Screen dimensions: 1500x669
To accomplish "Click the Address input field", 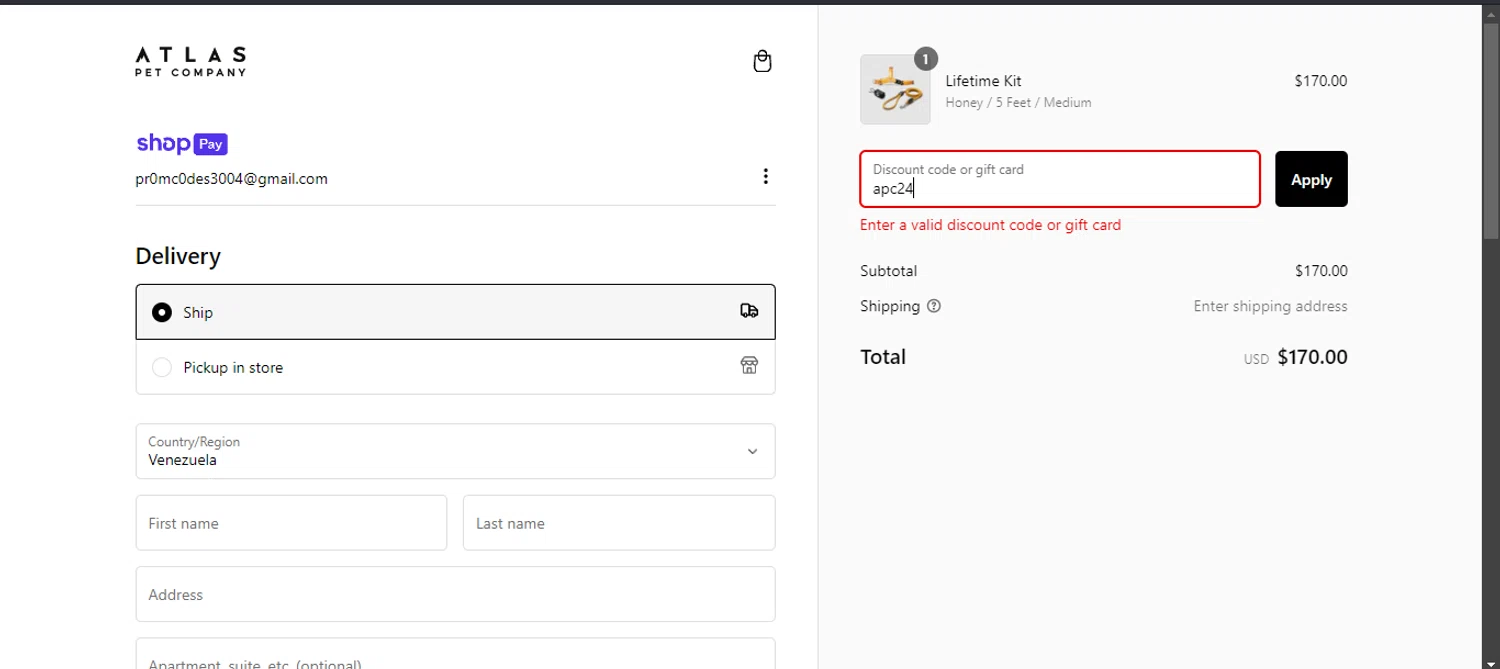I will (455, 594).
